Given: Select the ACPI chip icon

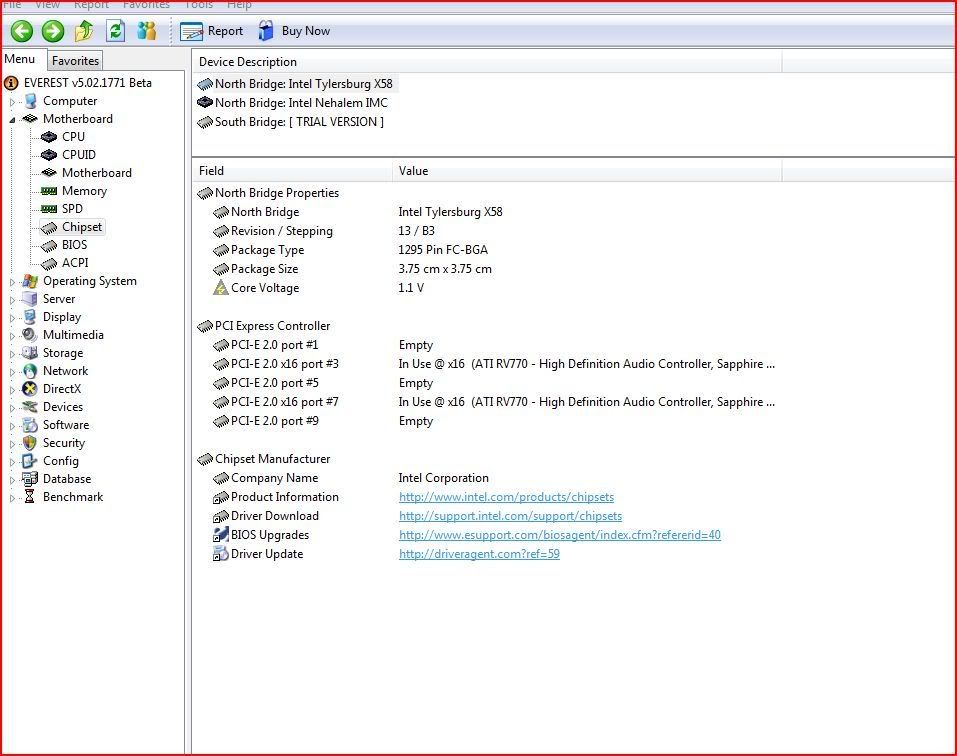Looking at the screenshot, I should tap(49, 264).
